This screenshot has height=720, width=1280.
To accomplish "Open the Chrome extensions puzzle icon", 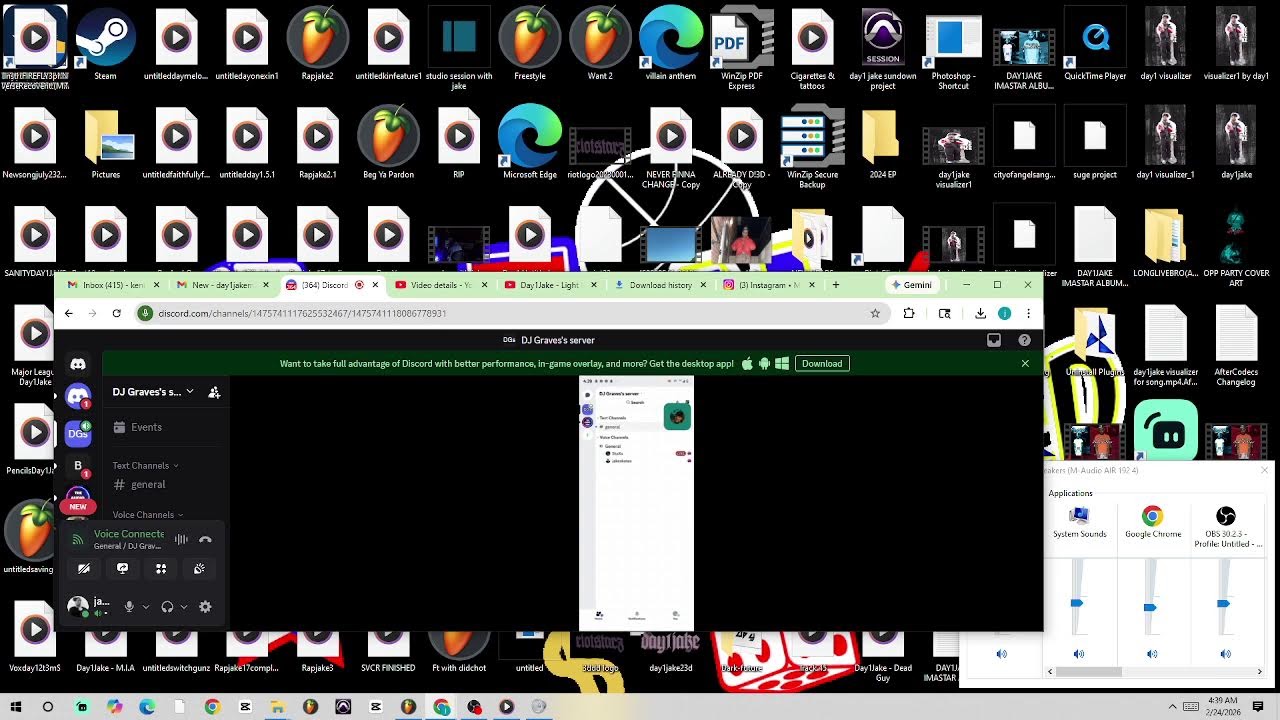I will click(x=909, y=313).
